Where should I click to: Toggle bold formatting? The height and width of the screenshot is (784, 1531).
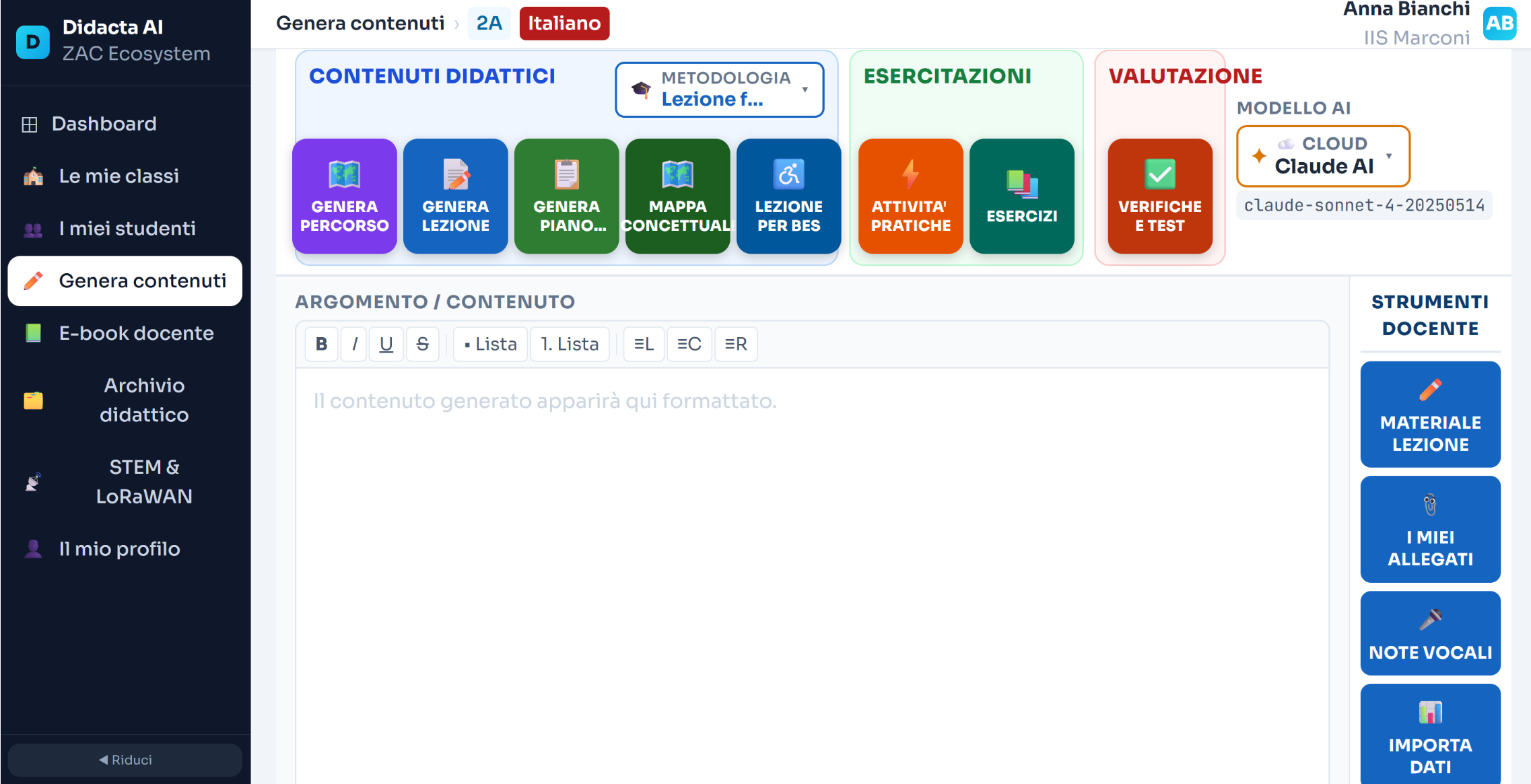click(x=322, y=344)
